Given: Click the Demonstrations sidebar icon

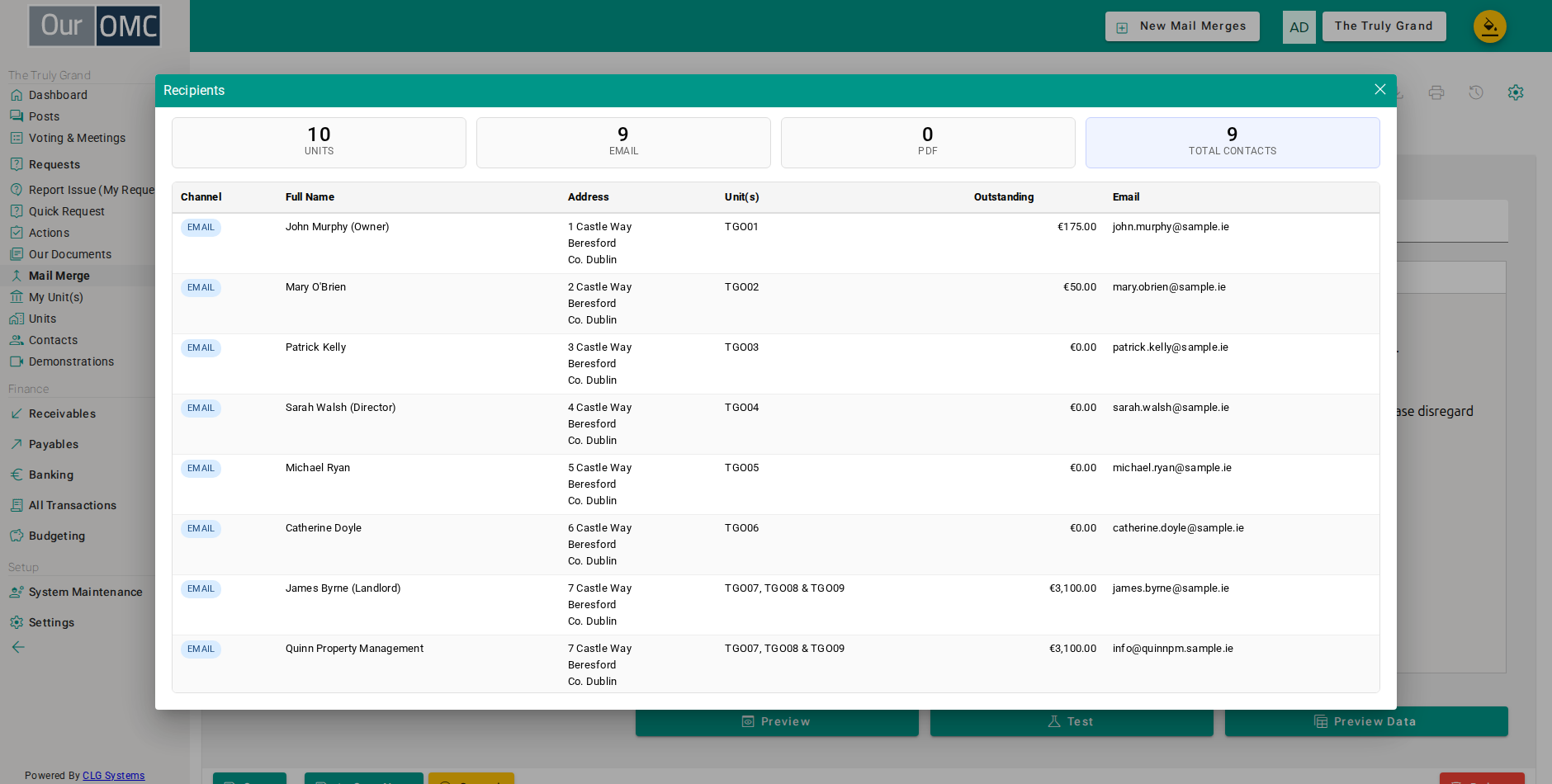Looking at the screenshot, I should [x=17, y=361].
